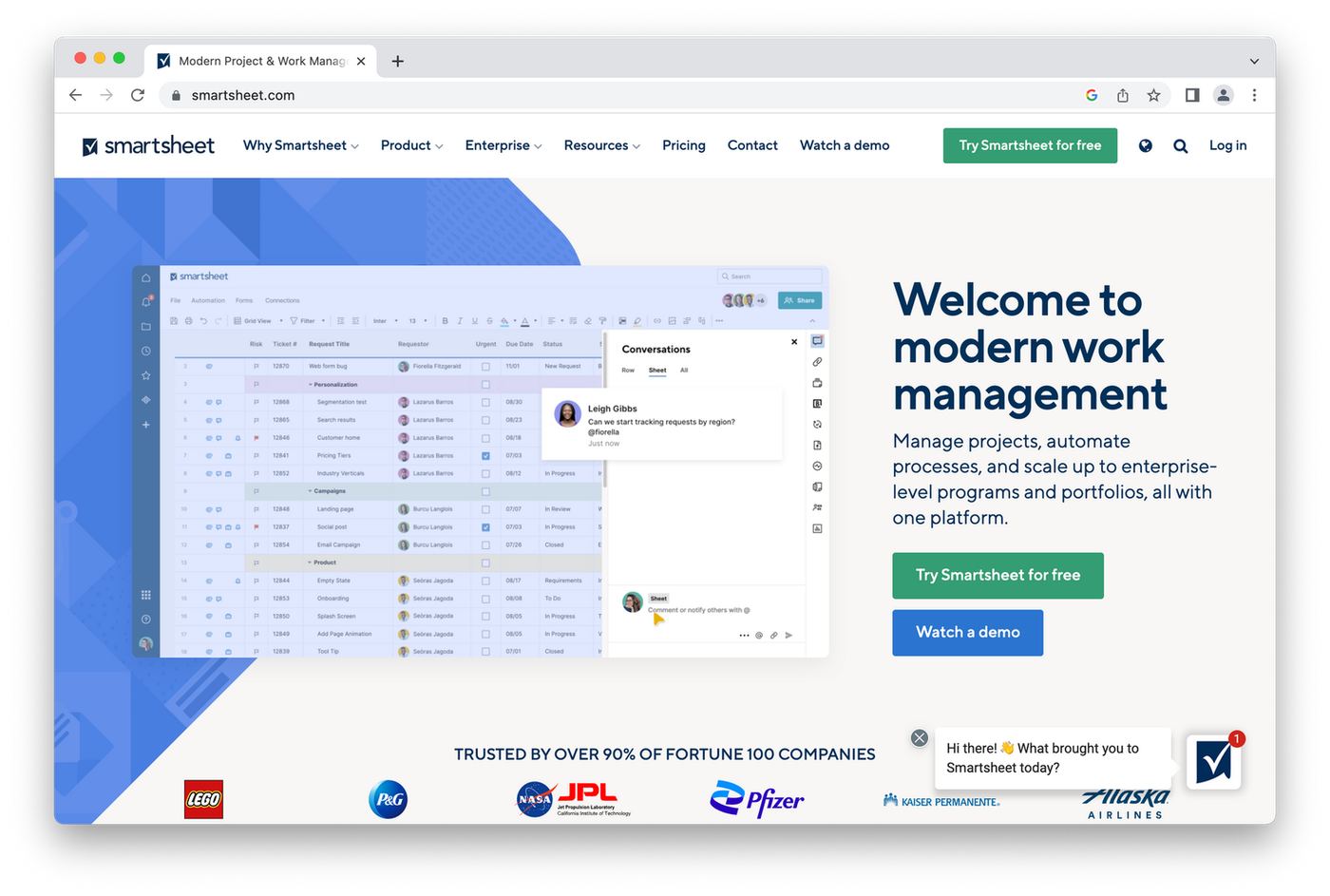Collapse the Personalization row group

tap(310, 384)
